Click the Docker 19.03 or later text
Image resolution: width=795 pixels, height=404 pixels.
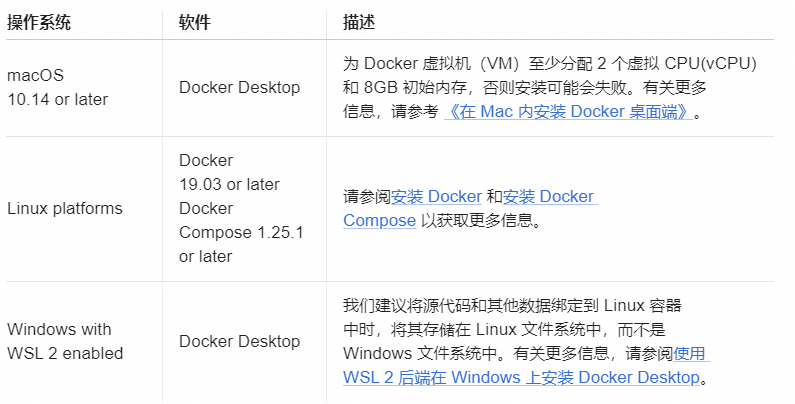click(229, 172)
